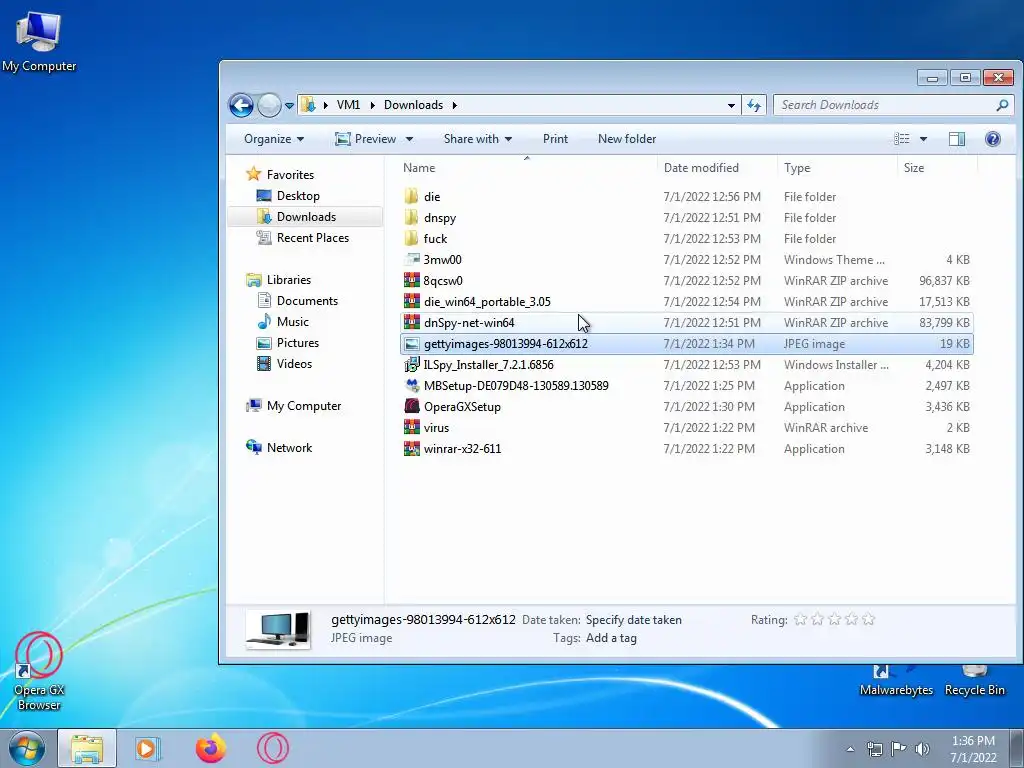The height and width of the screenshot is (768, 1024).
Task: Expand the arrow after Downloads breadcrumb
Action: [455, 105]
